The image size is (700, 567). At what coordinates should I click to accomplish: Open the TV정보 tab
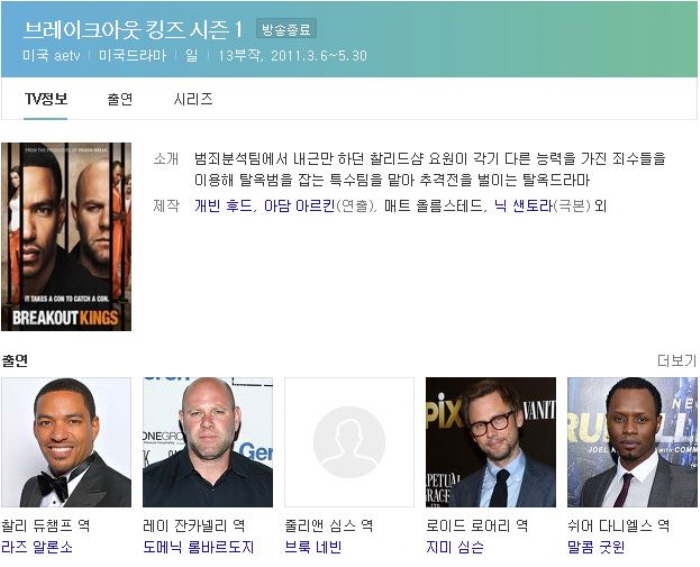(46, 99)
